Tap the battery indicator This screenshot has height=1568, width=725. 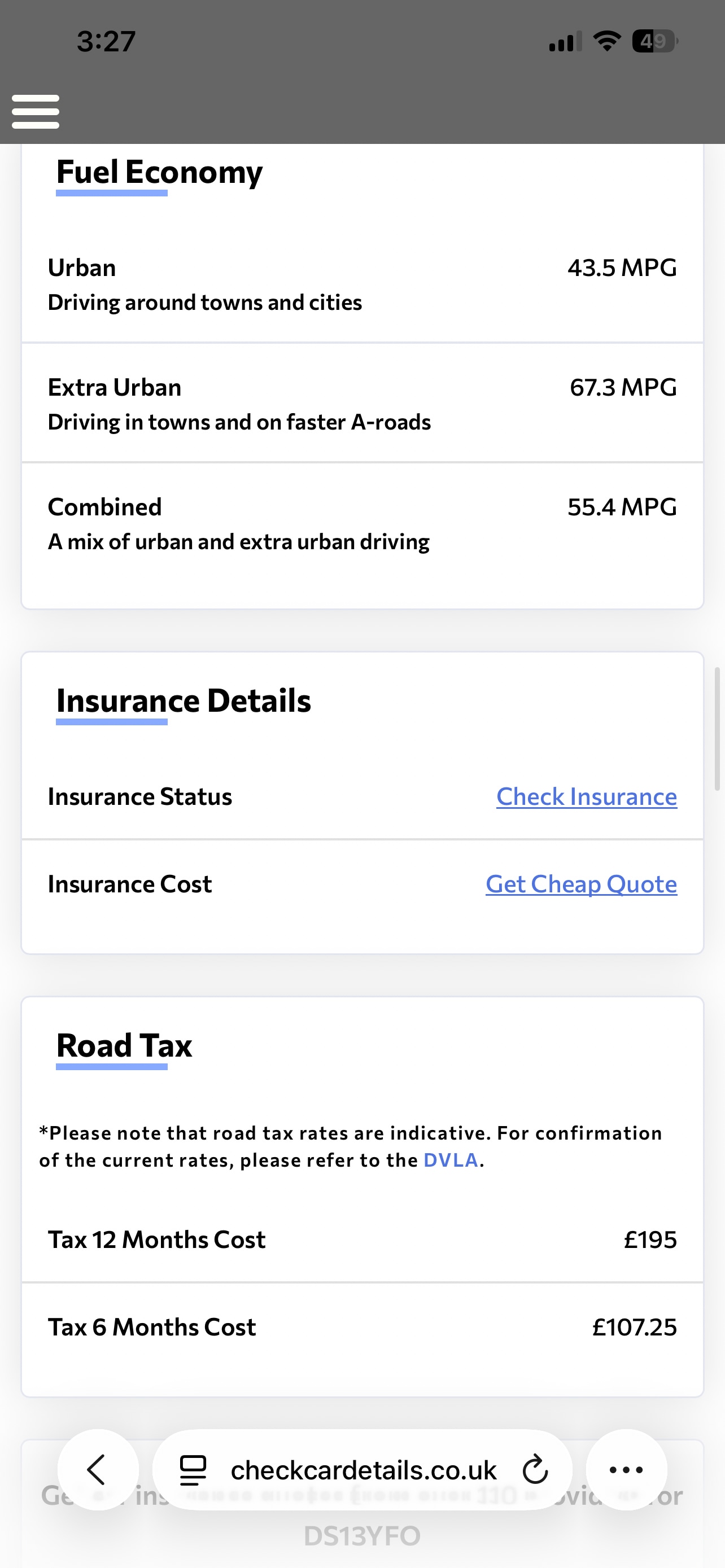[x=655, y=41]
